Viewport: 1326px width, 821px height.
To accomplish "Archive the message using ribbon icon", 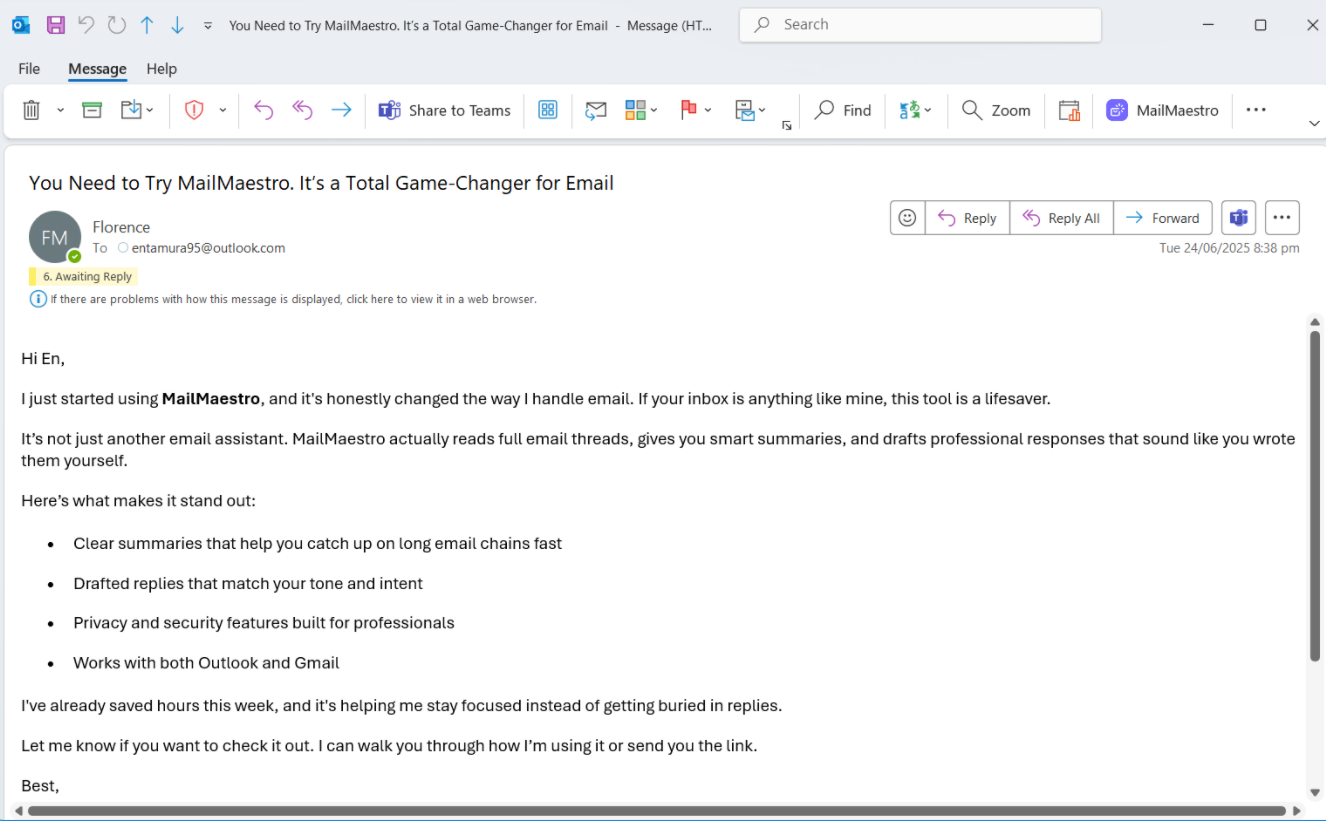I will point(92,110).
